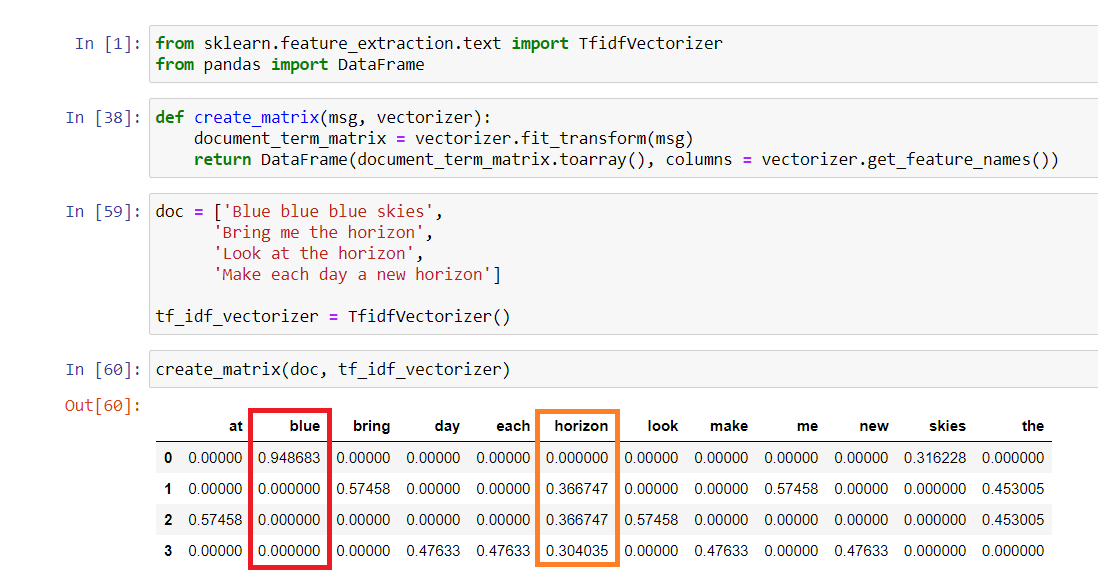Click the 'blue' column header
The width and height of the screenshot is (1098, 579).
click(x=304, y=426)
